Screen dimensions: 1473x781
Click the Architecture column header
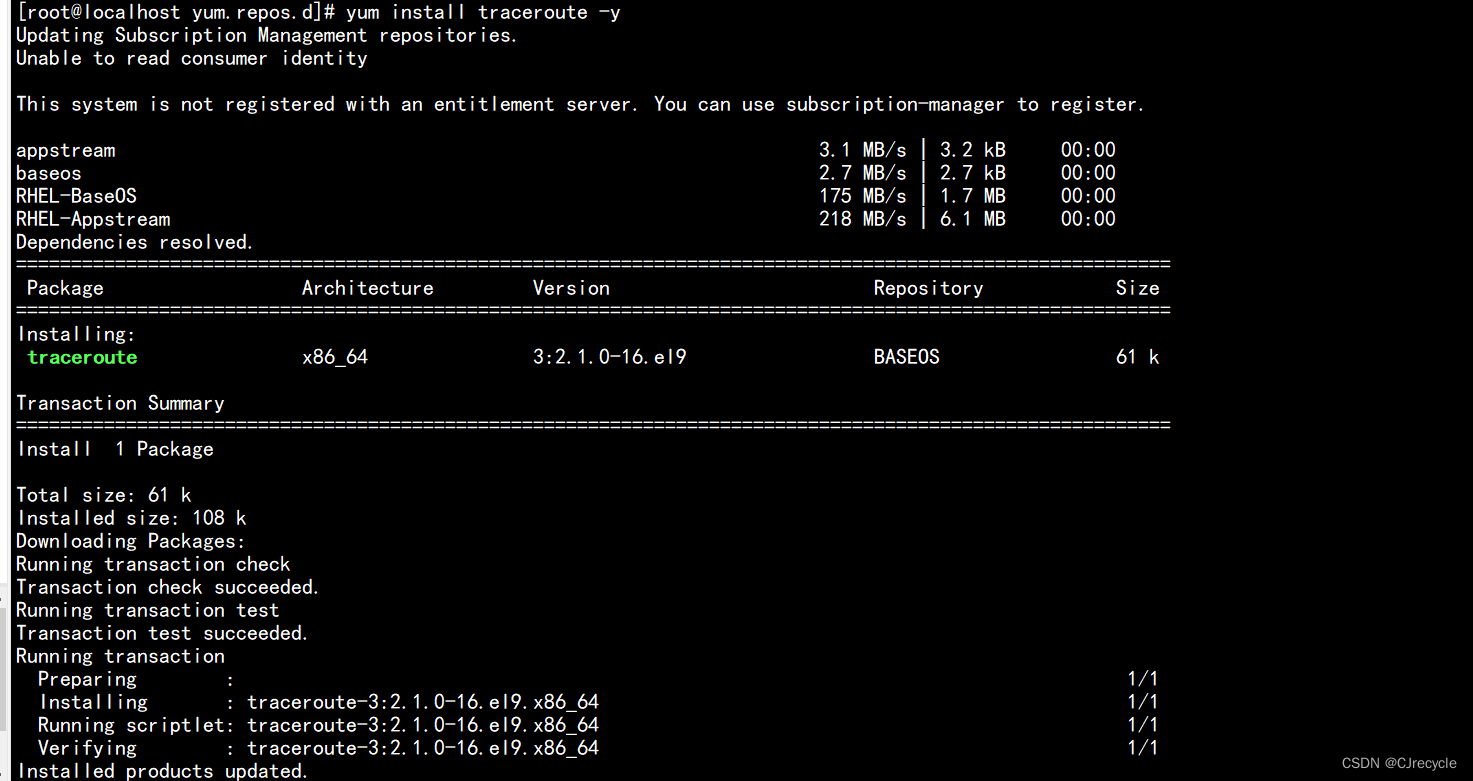[367, 288]
